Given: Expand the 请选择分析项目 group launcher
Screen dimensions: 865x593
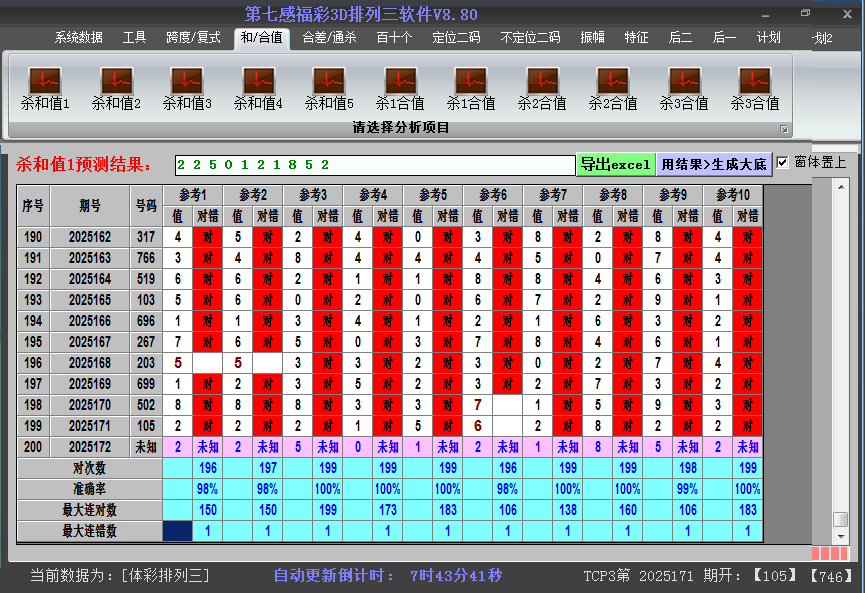Looking at the screenshot, I should point(783,129).
